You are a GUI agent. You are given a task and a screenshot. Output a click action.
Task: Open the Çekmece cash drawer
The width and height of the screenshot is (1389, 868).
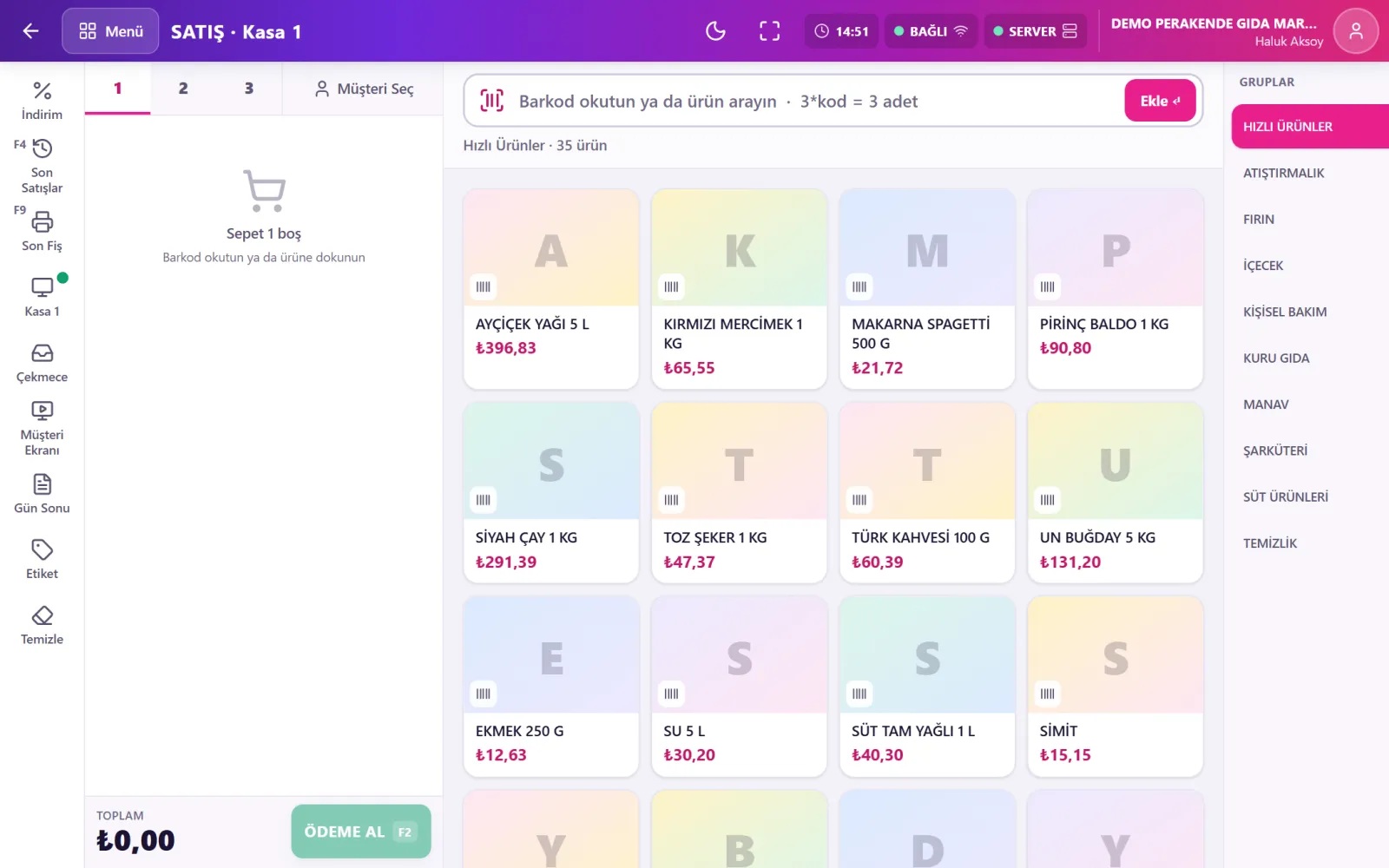click(x=42, y=363)
